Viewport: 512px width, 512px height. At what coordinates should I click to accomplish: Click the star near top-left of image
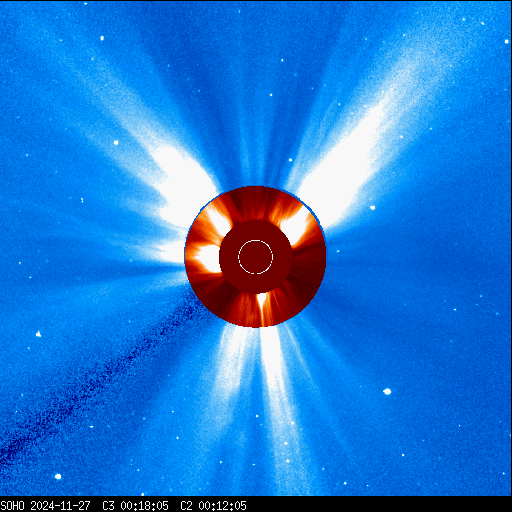tap(102, 38)
